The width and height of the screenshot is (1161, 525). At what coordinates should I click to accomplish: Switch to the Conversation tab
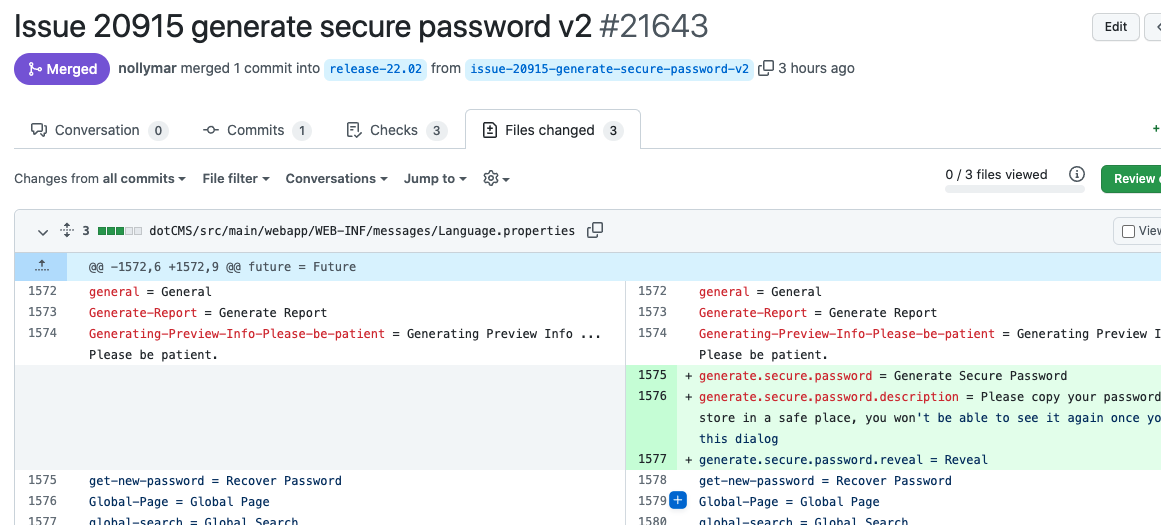tap(99, 130)
